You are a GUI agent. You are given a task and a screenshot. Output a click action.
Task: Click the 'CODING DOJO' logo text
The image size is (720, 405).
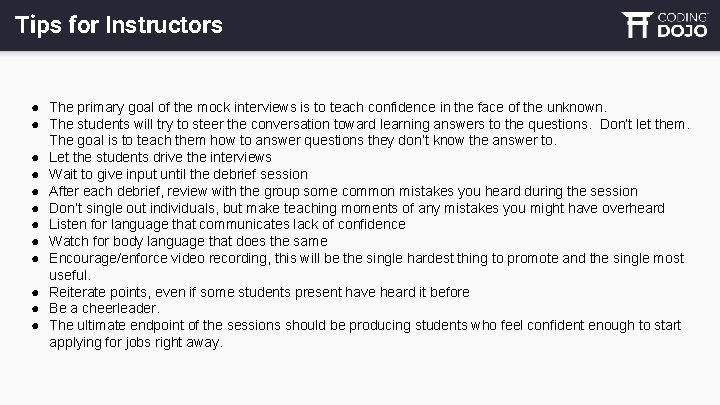[x=681, y=24]
